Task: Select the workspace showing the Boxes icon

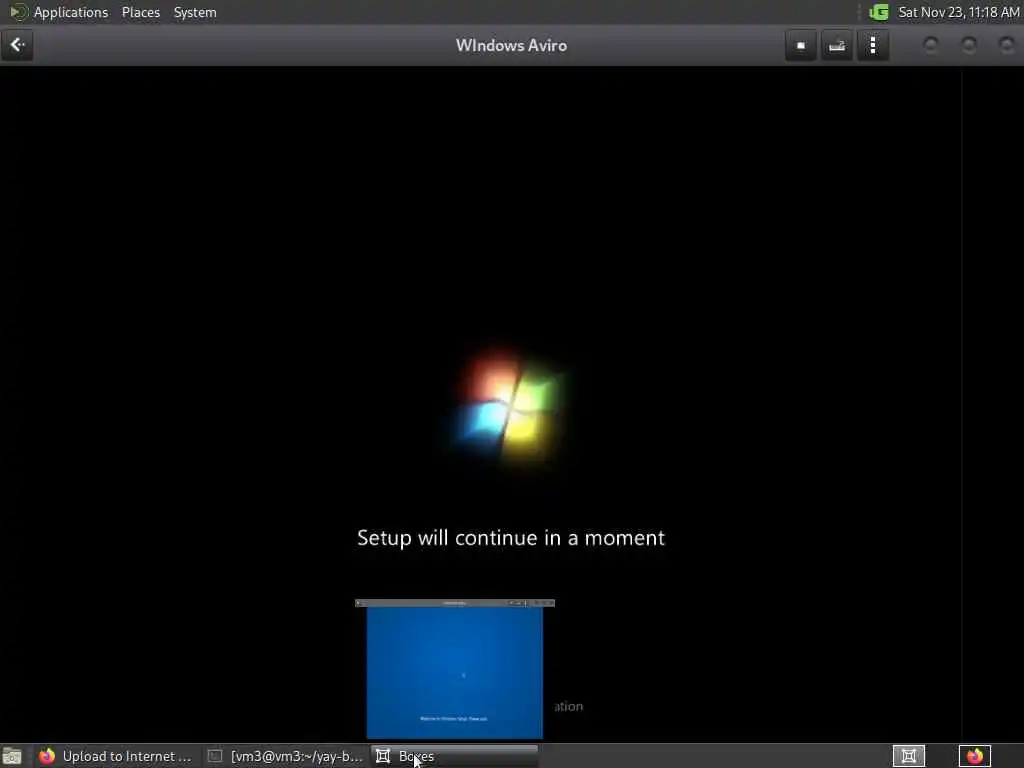Action: 908,756
